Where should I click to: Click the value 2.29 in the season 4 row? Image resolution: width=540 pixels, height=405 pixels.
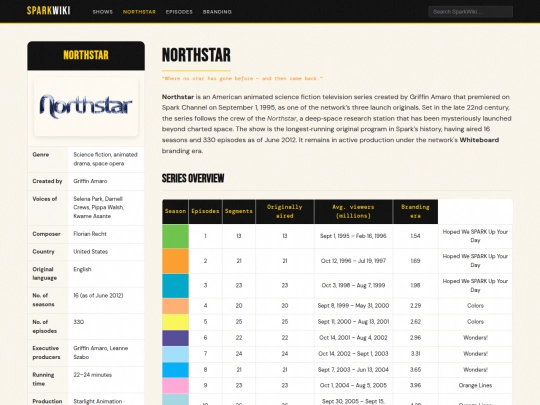tap(415, 305)
